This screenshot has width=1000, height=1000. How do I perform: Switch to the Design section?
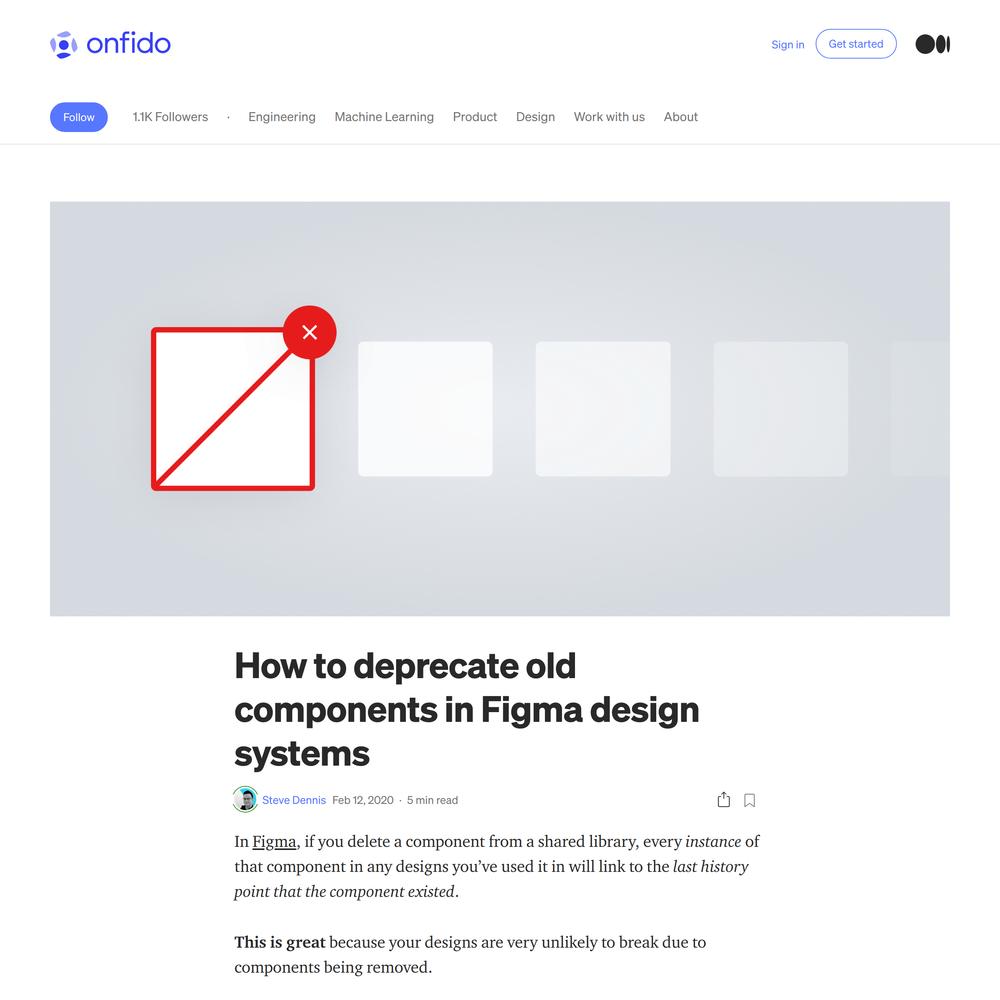click(536, 117)
